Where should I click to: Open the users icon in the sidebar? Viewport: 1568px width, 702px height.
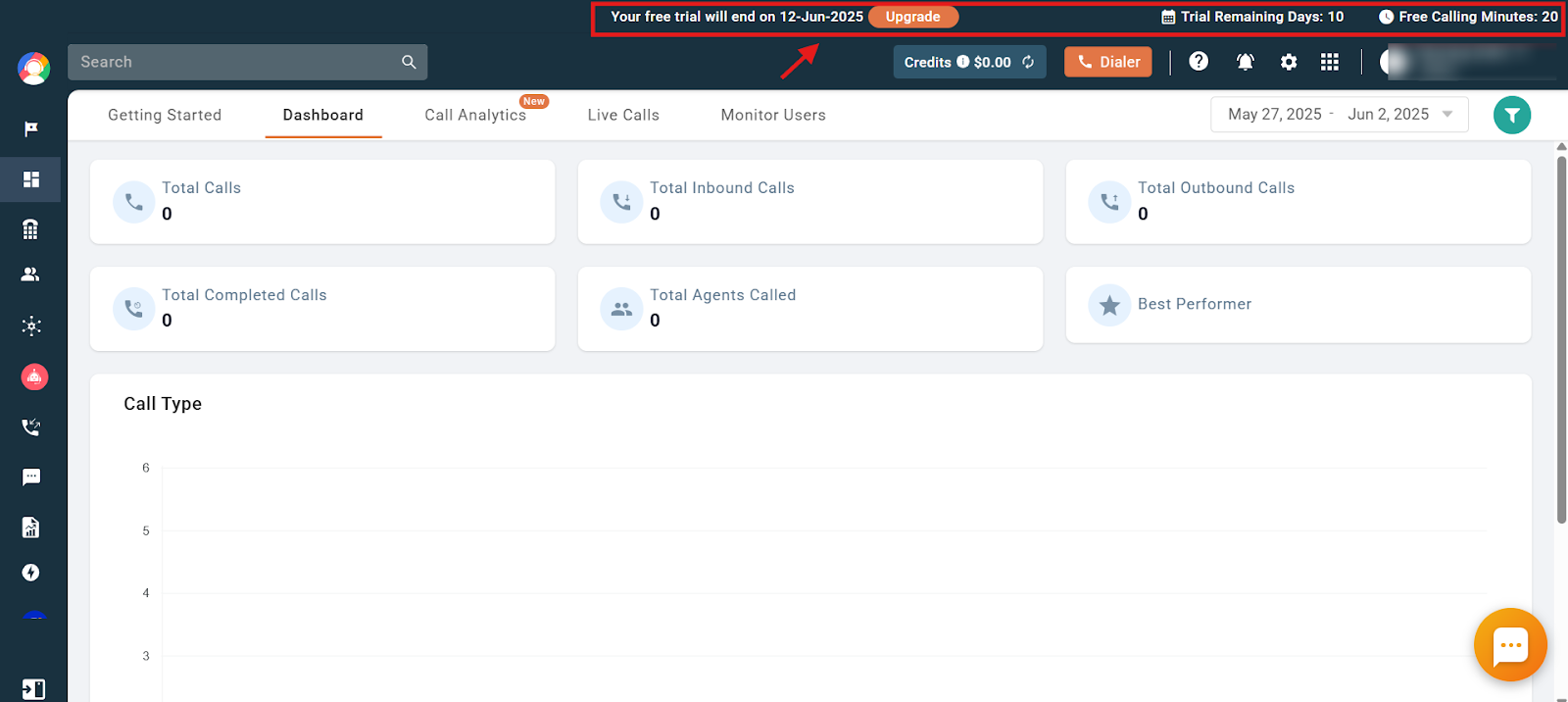31,275
